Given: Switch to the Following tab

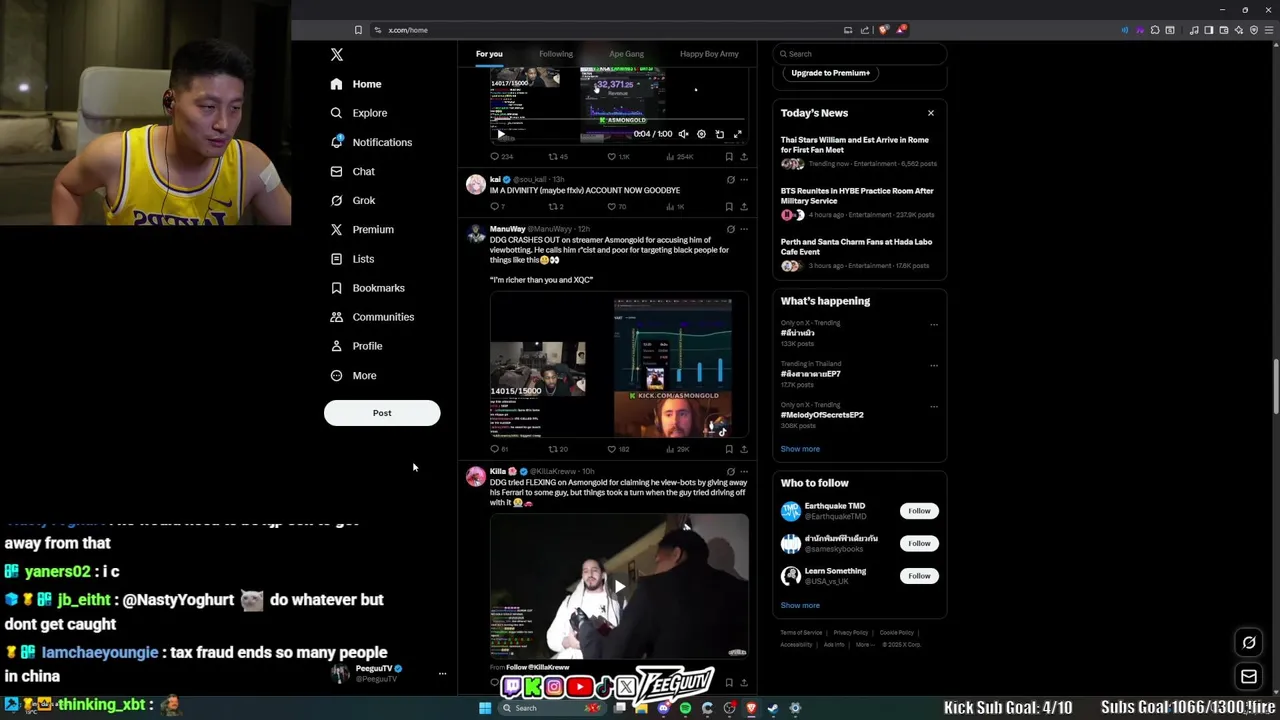Looking at the screenshot, I should click(556, 54).
